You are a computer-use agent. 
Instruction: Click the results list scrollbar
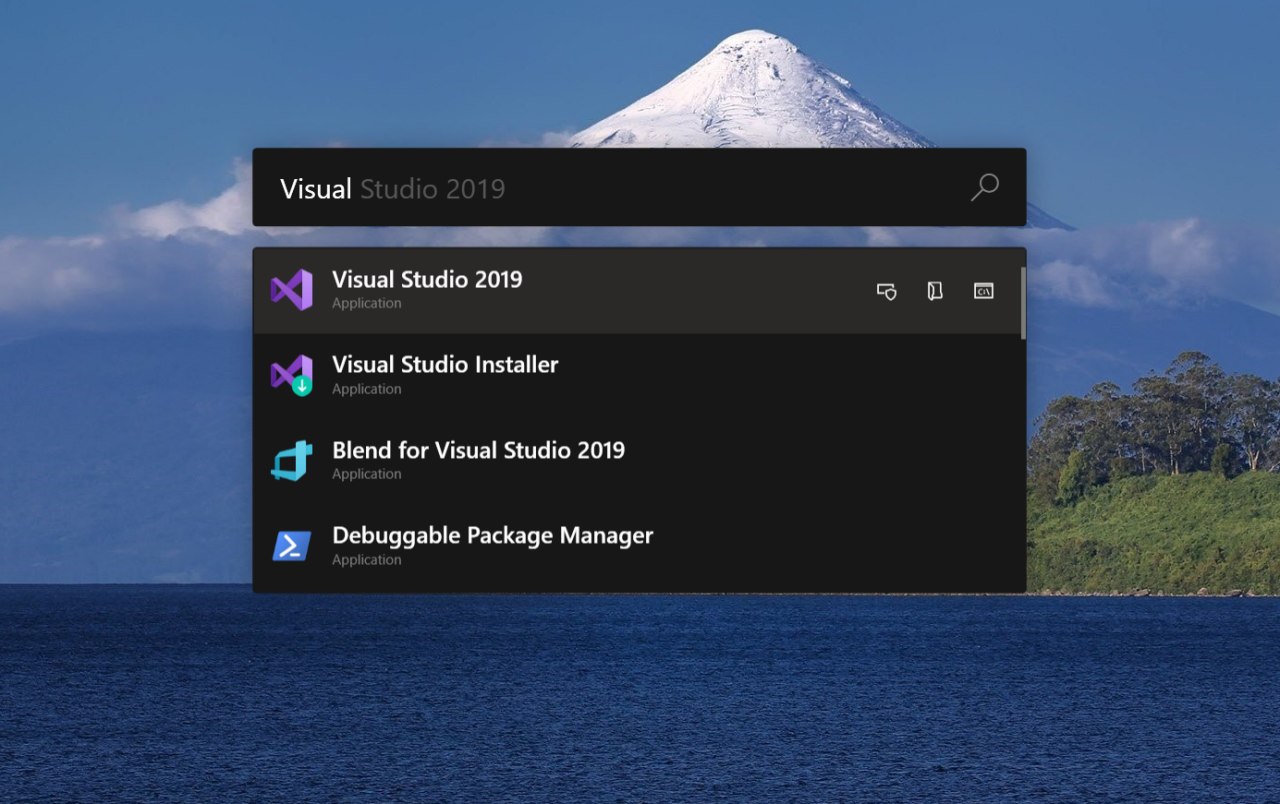click(x=1022, y=303)
